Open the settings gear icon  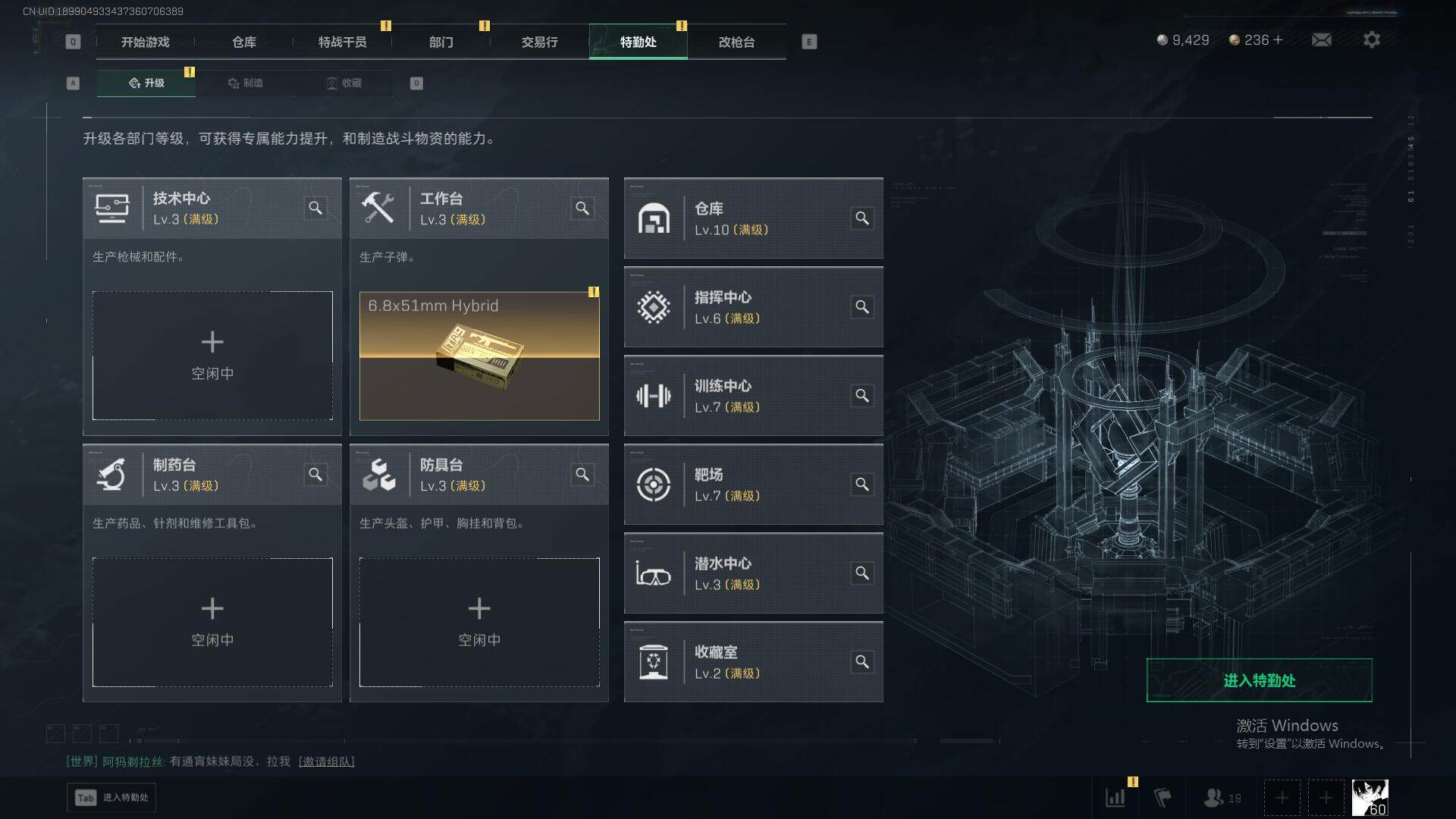(1371, 40)
